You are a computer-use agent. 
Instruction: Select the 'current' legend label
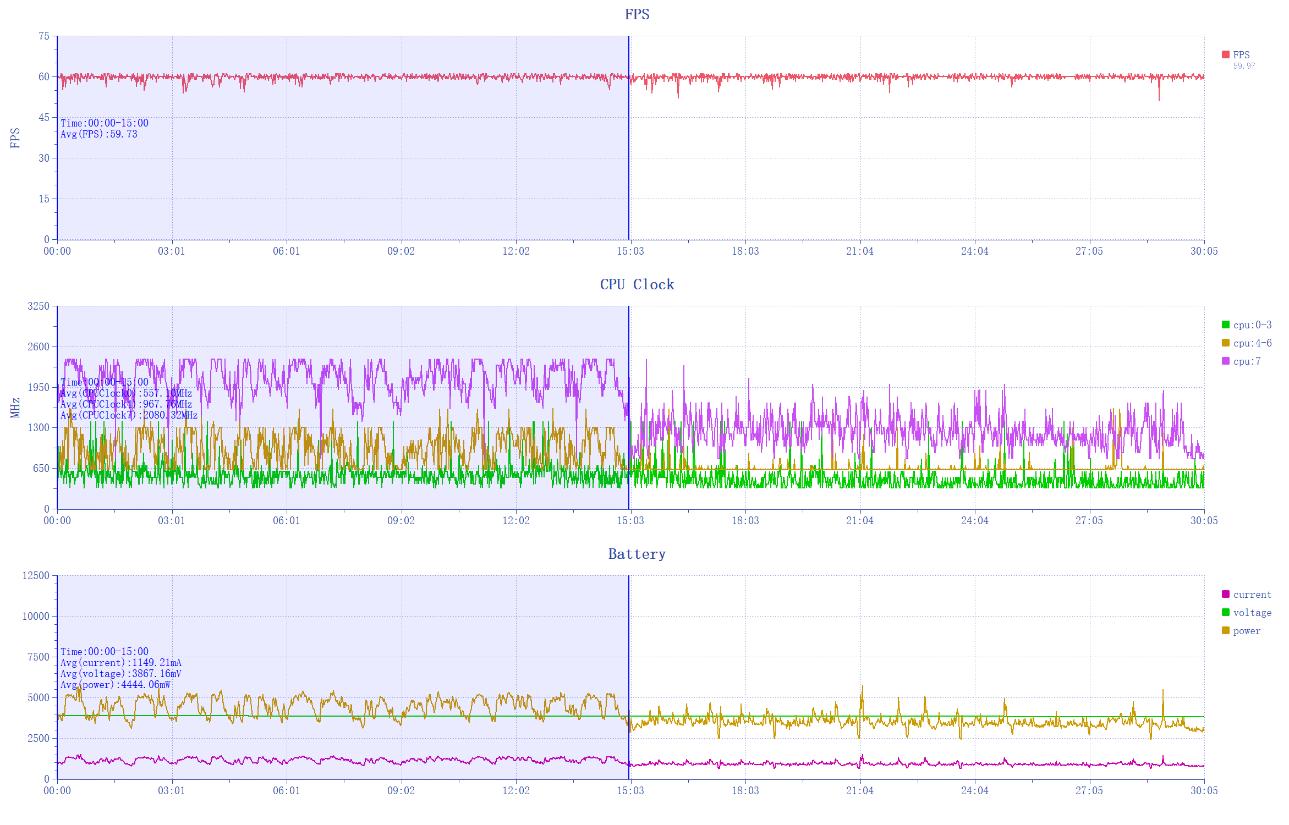click(1253, 595)
